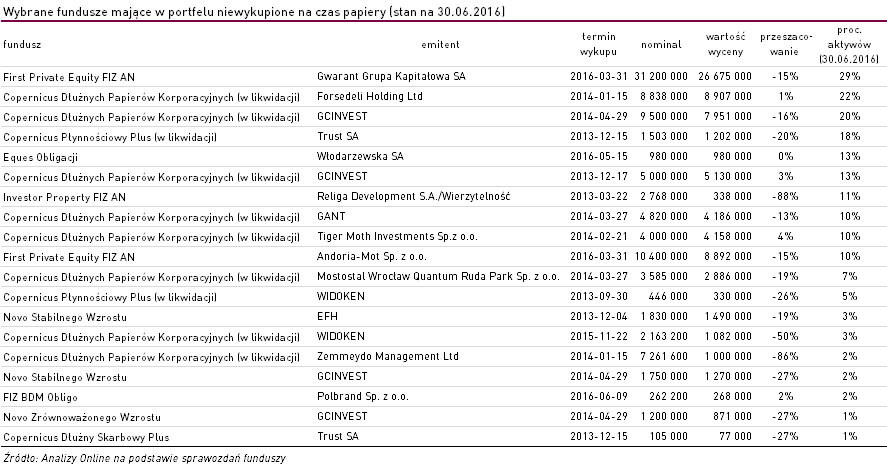Select nominal value '7 261 600'
The image size is (887, 467).
664,356
